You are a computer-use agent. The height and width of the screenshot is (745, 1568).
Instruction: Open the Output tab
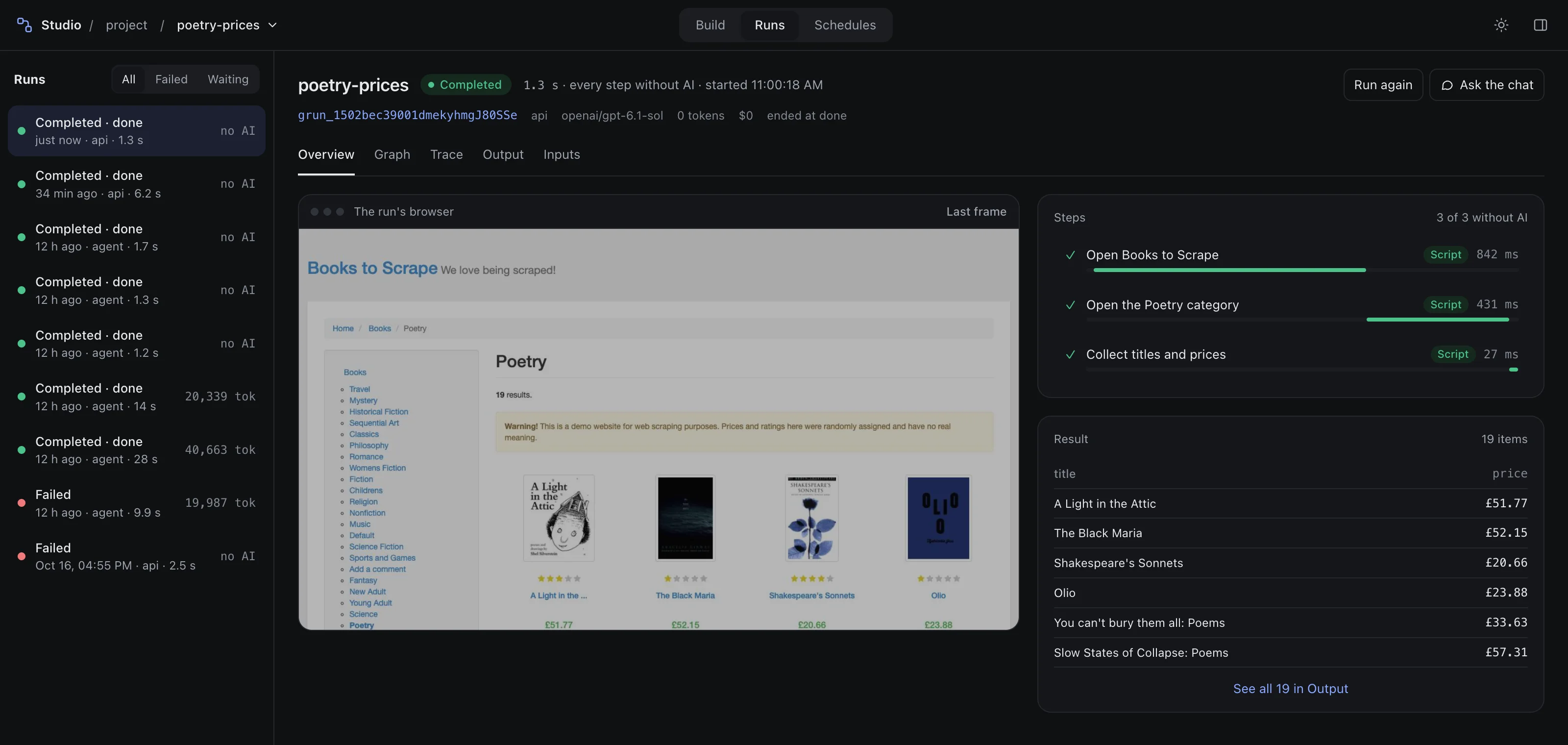(x=503, y=154)
